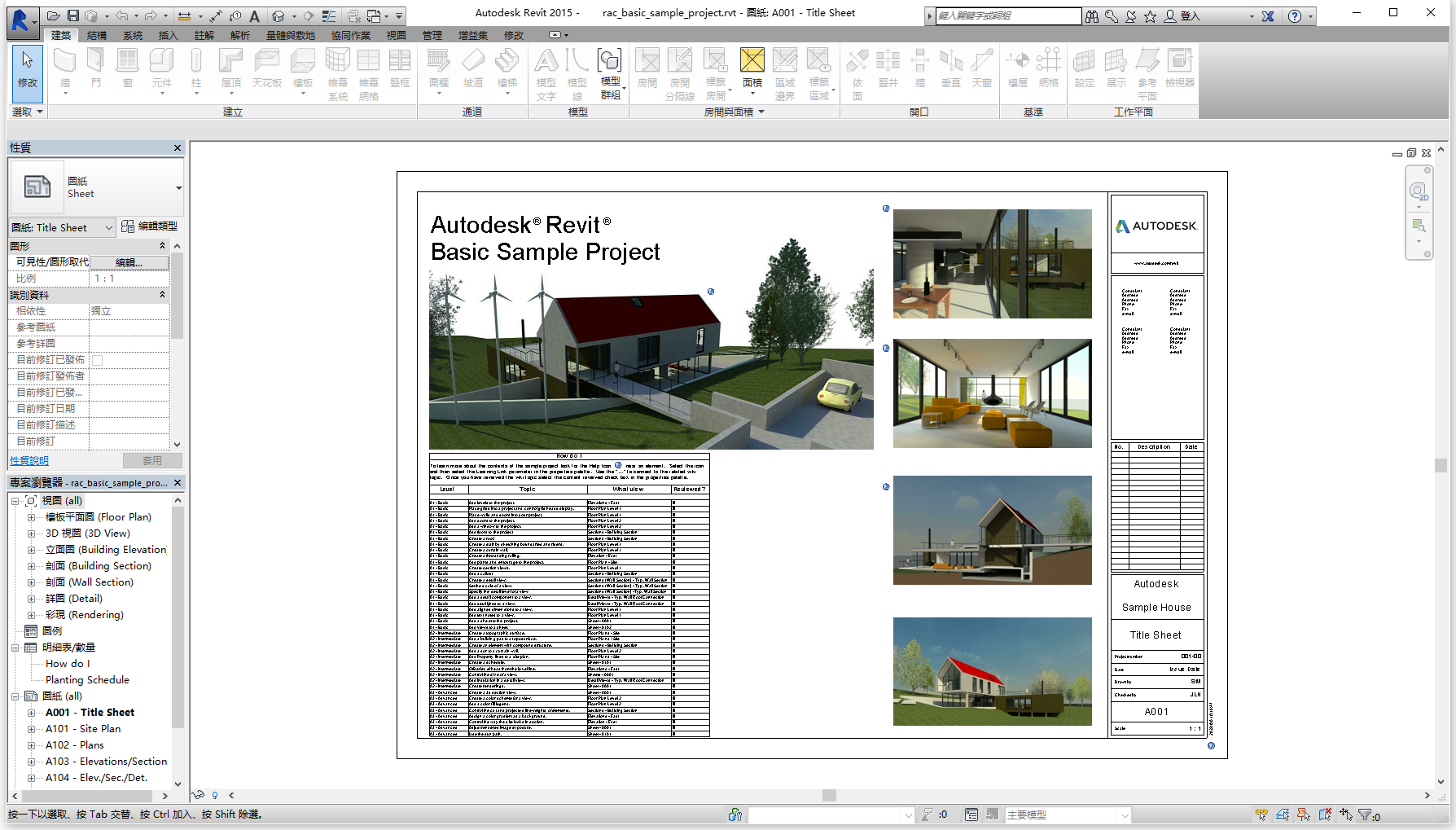Open the Sheet type selector dropdown
Viewport: 1456px width, 830px height.
178,187
